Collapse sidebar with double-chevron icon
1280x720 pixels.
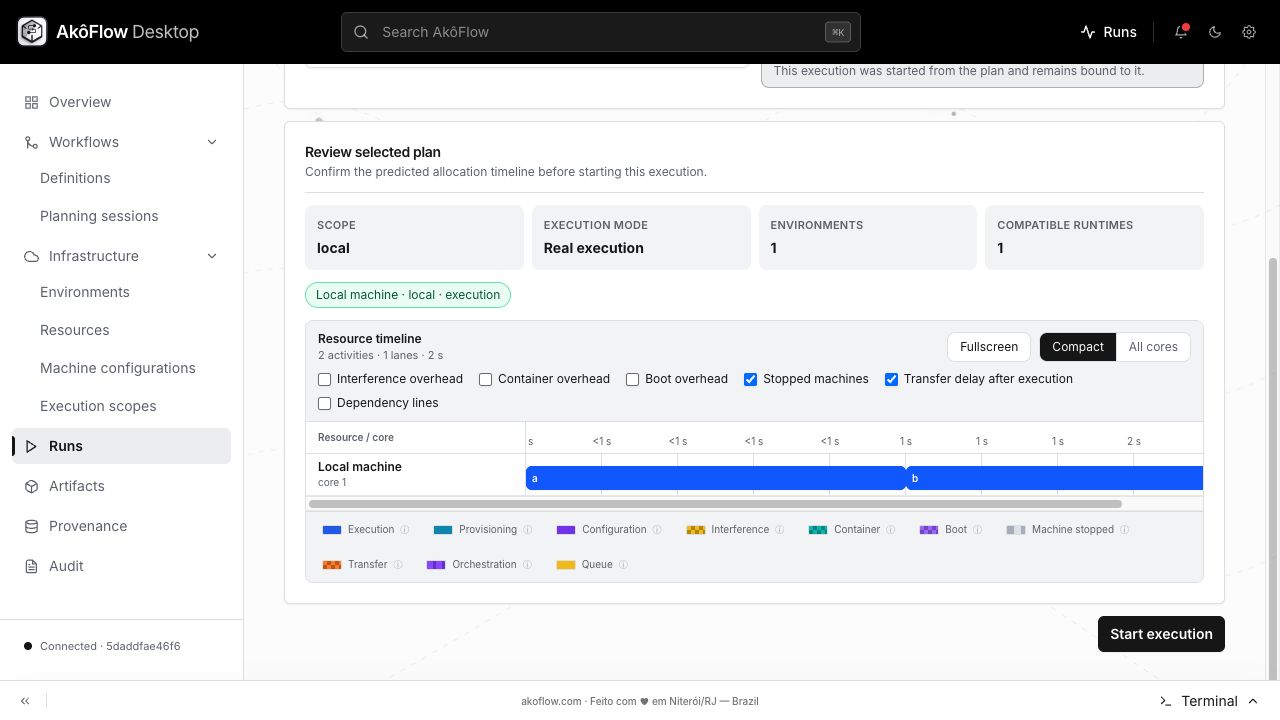pyautogui.click(x=25, y=701)
